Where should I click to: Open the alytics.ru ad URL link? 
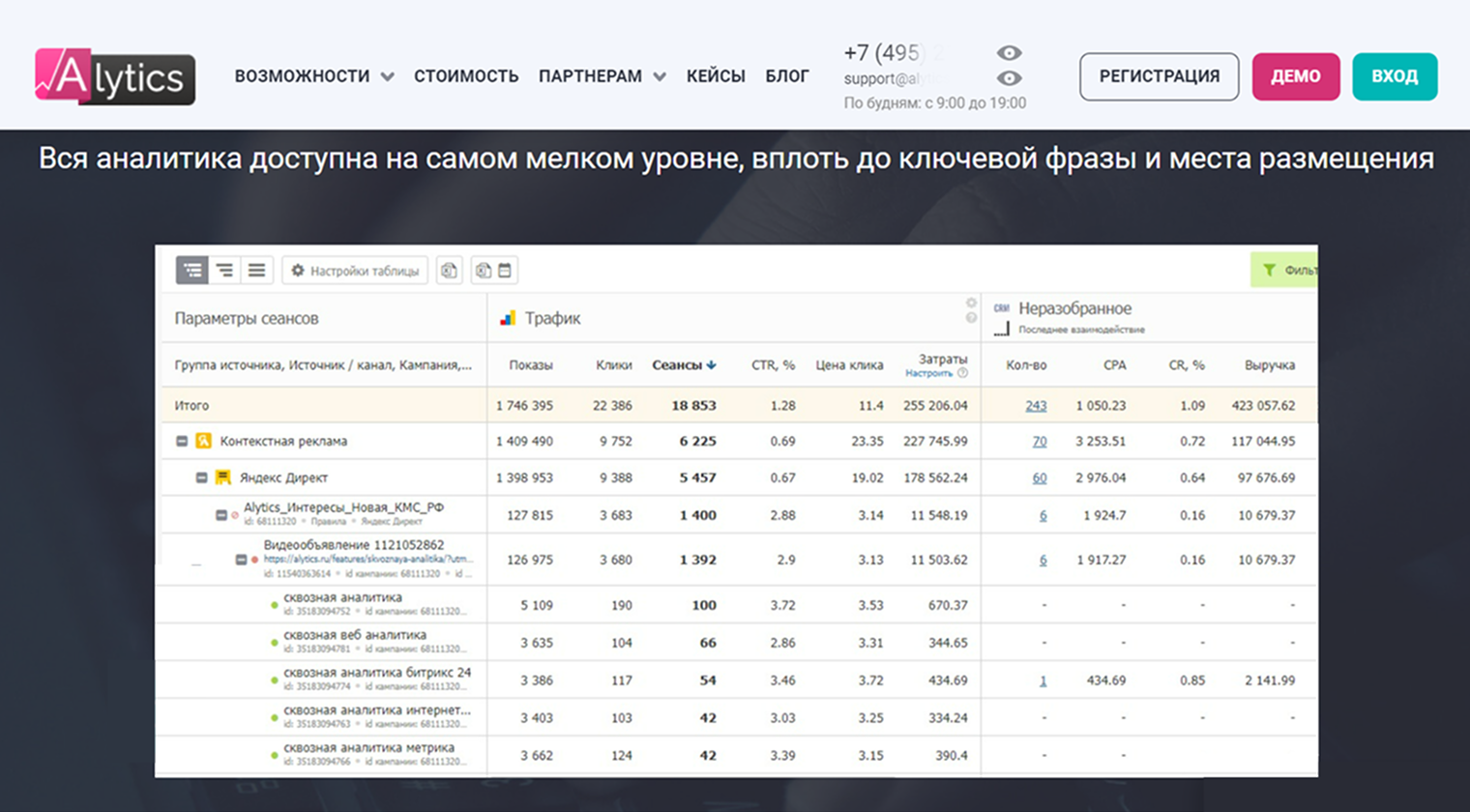click(x=367, y=560)
